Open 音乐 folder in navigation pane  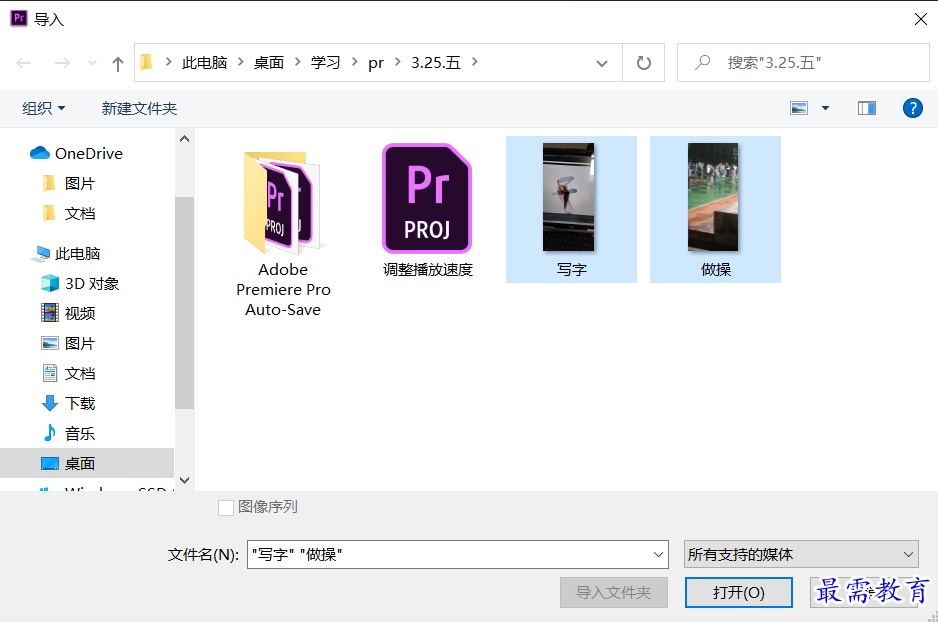pyautogui.click(x=68, y=433)
